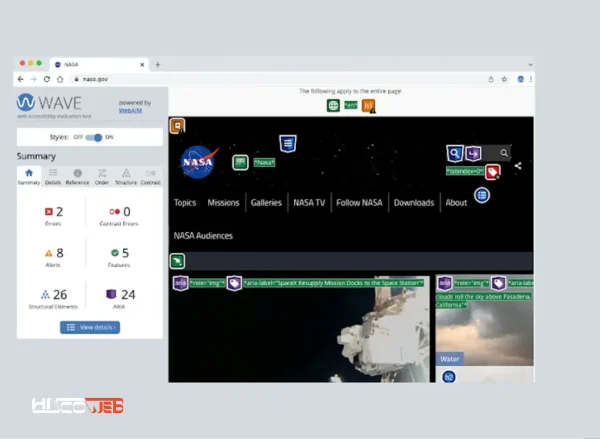
Task: Click the green tabindex=0 label
Action: (465, 171)
